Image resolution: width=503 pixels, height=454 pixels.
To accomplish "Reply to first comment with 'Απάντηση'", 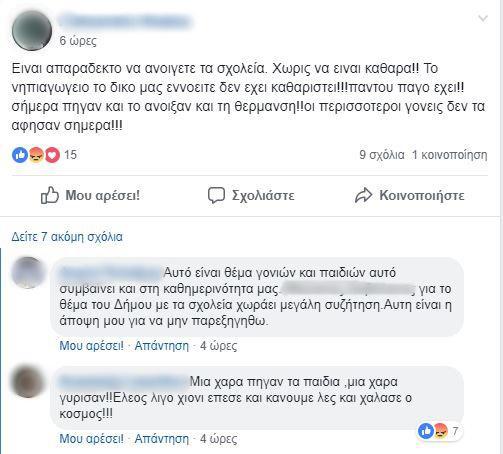I will [162, 346].
